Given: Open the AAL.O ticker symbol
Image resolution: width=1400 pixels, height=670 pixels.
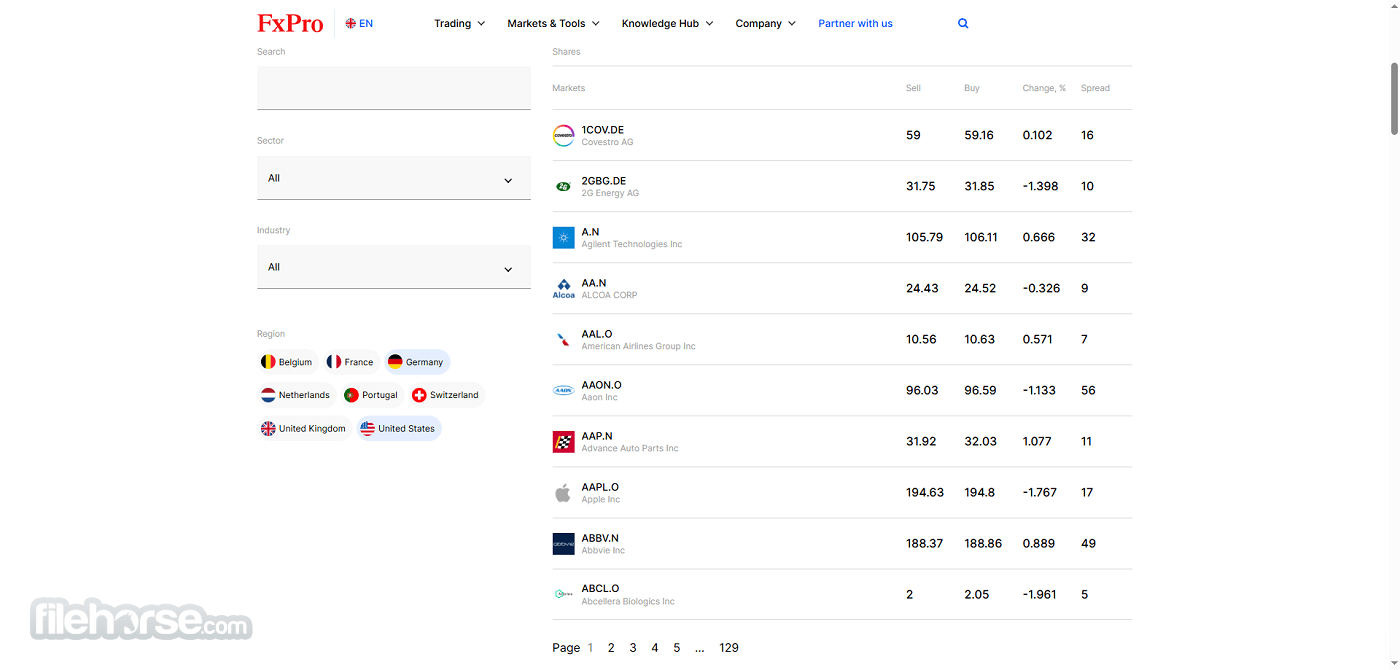Looking at the screenshot, I should click(x=597, y=334).
